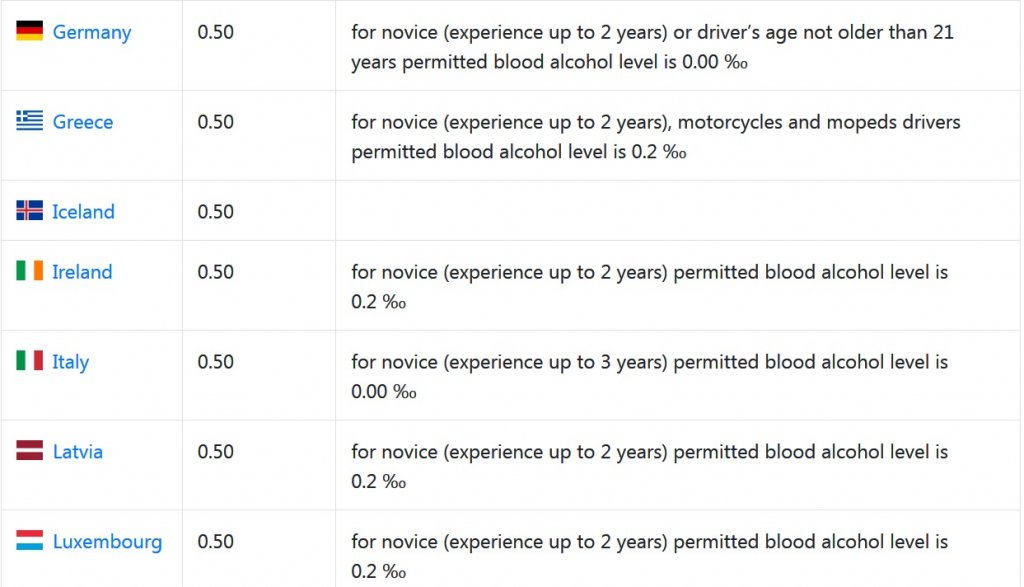Click the Greece flag icon
The width and height of the screenshot is (1024, 587).
coord(29,121)
